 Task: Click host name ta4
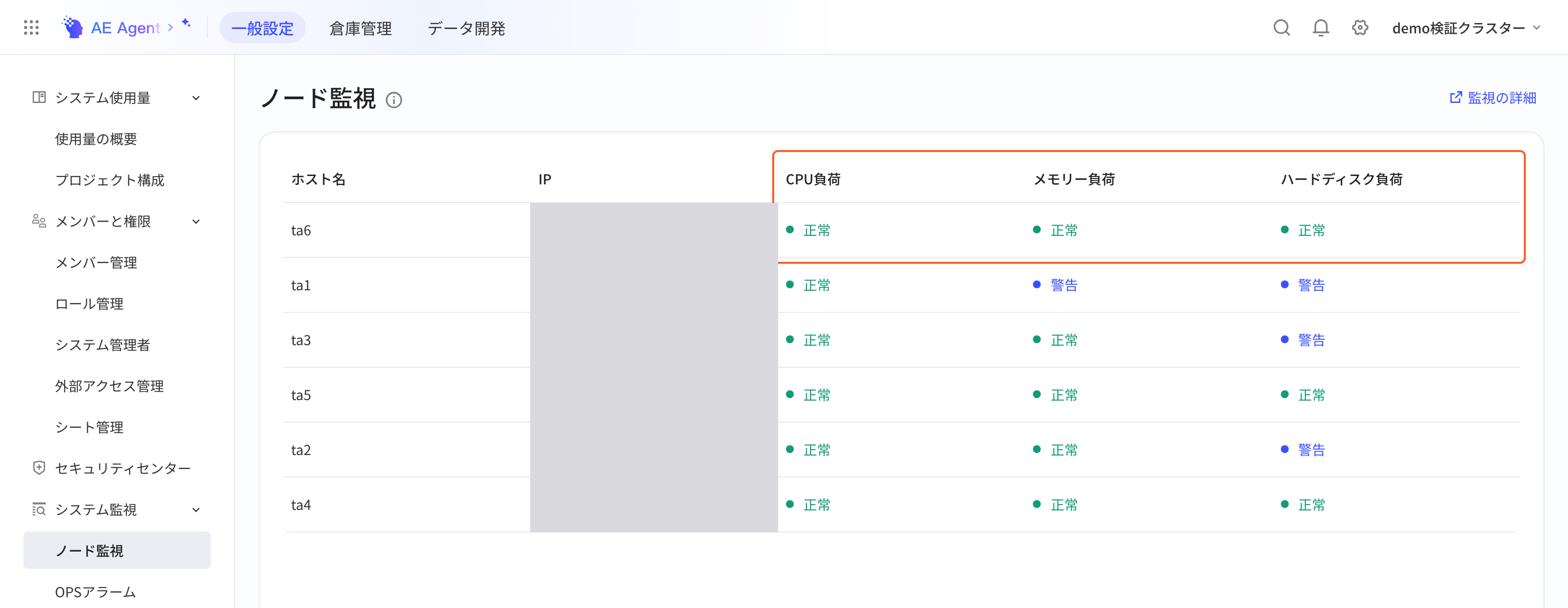pyautogui.click(x=301, y=505)
